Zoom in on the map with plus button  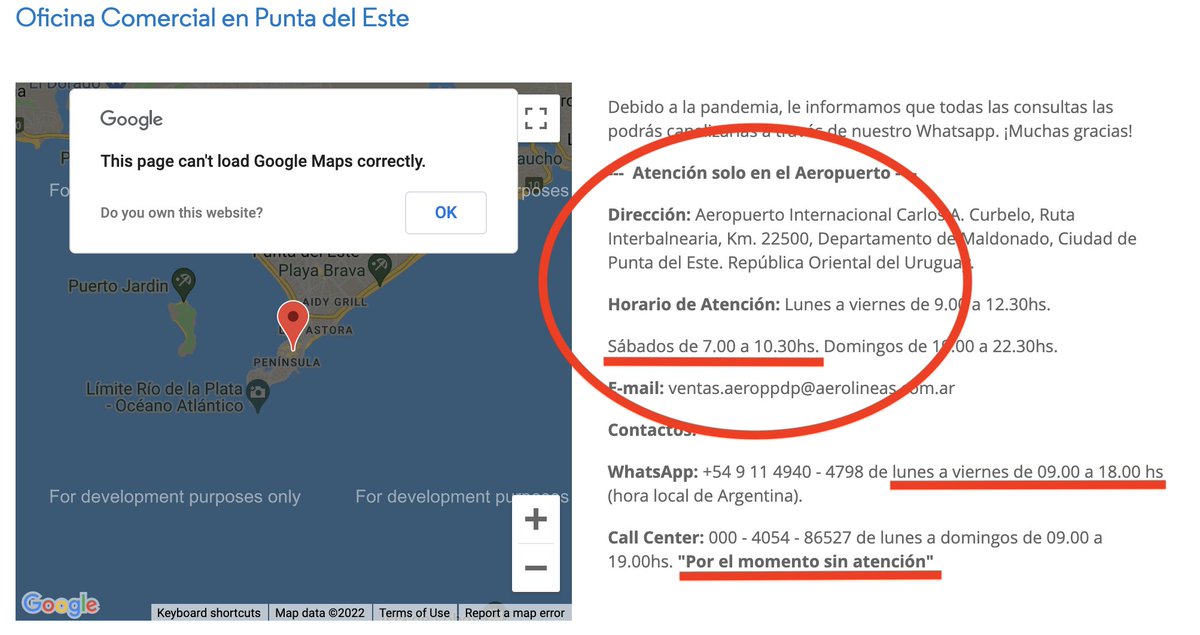(x=536, y=520)
